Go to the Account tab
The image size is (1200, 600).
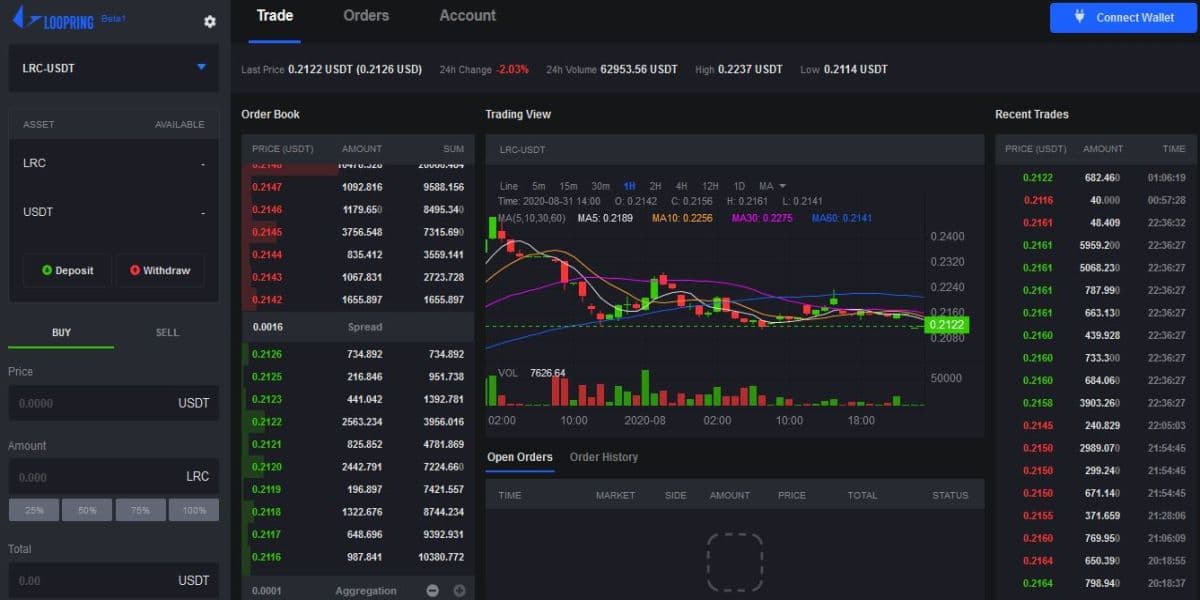pyautogui.click(x=467, y=16)
